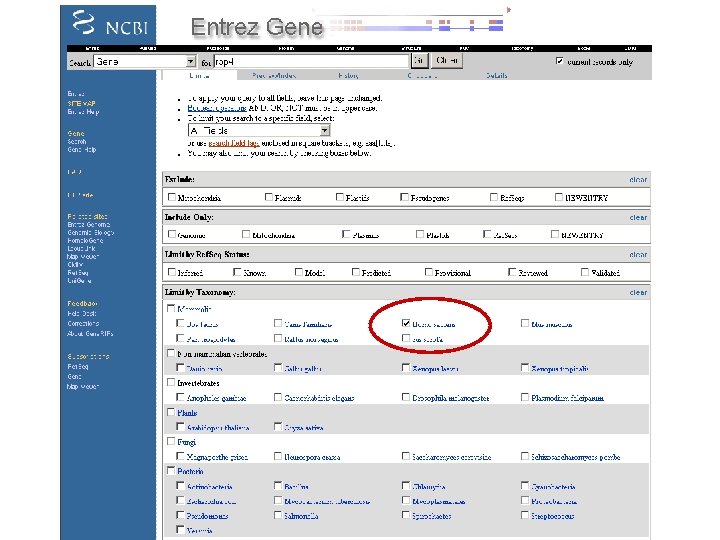The height and width of the screenshot is (540, 720).
Task: Open the All Fields dropdown
Action: coord(259,131)
